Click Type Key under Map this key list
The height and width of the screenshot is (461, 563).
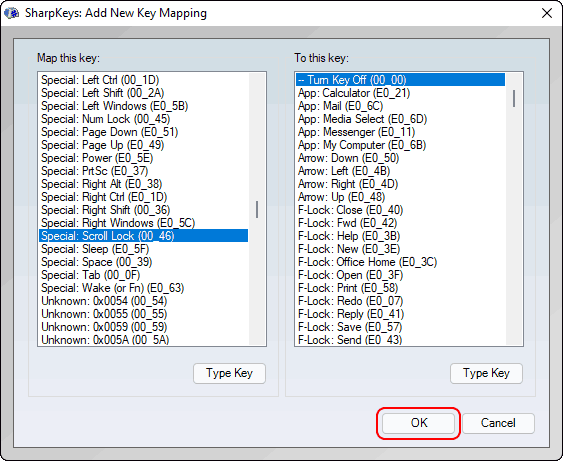coord(229,373)
